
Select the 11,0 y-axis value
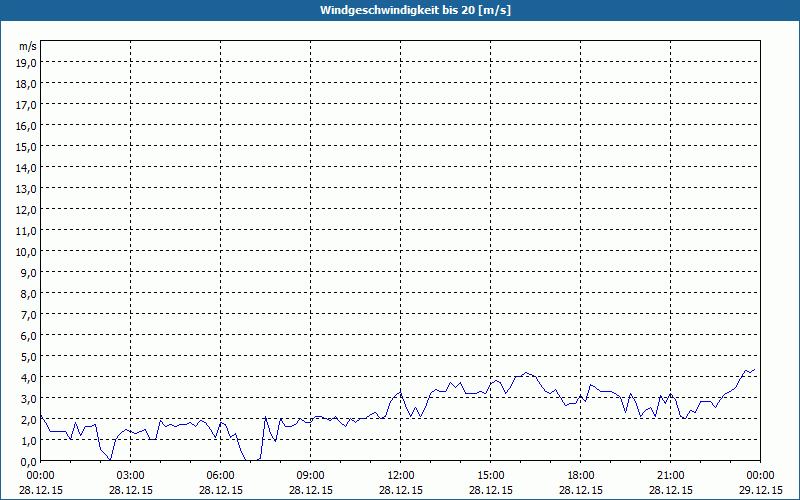28,231
